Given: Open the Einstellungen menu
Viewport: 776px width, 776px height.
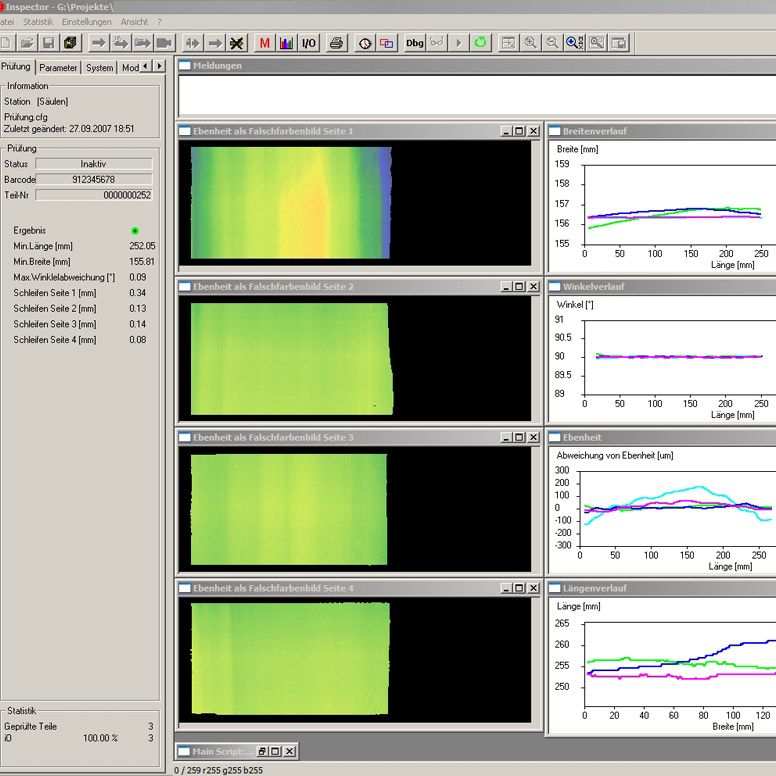Looking at the screenshot, I should 87,22.
